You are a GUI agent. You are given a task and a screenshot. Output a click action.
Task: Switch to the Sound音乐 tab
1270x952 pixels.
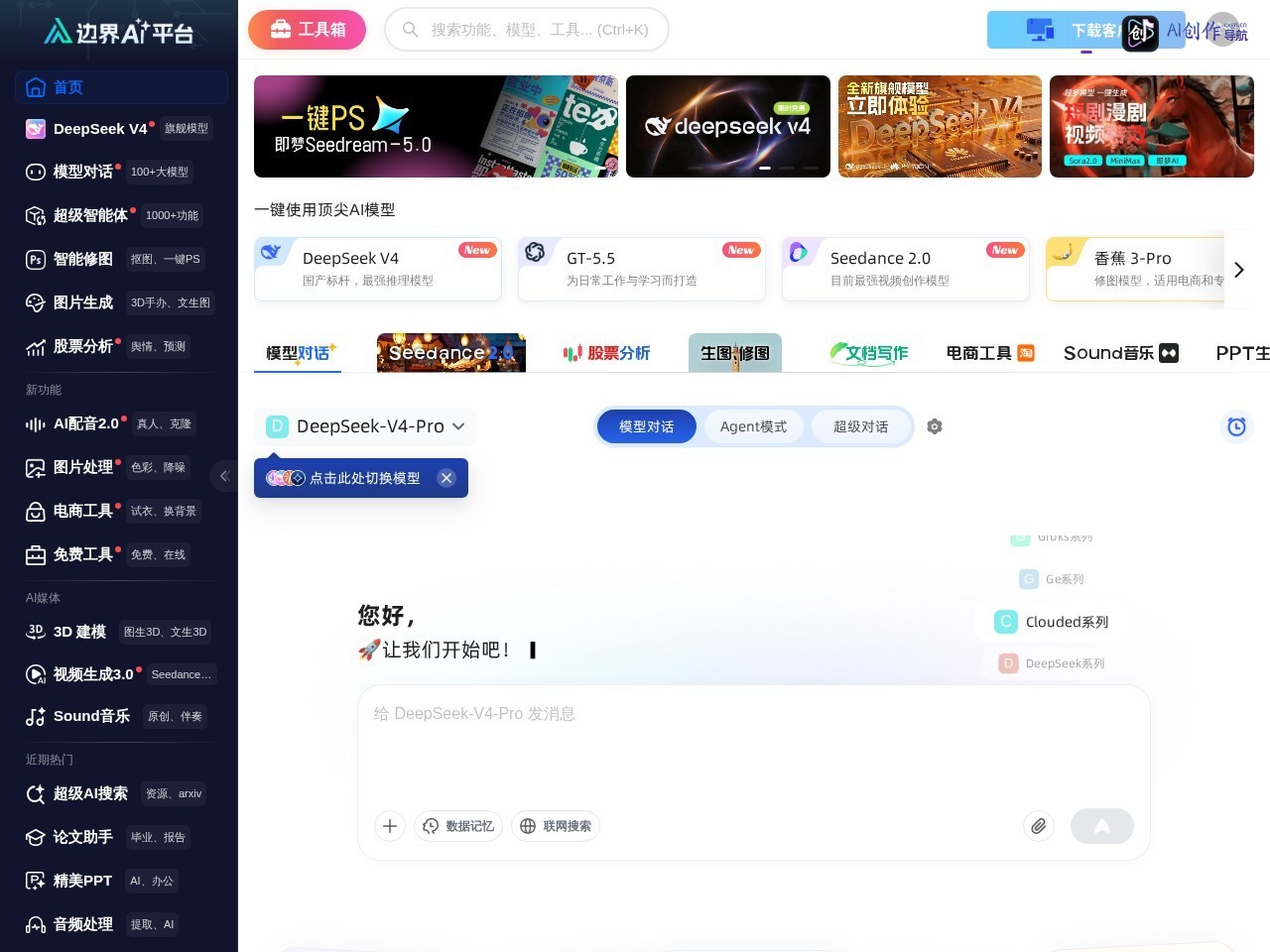1121,353
